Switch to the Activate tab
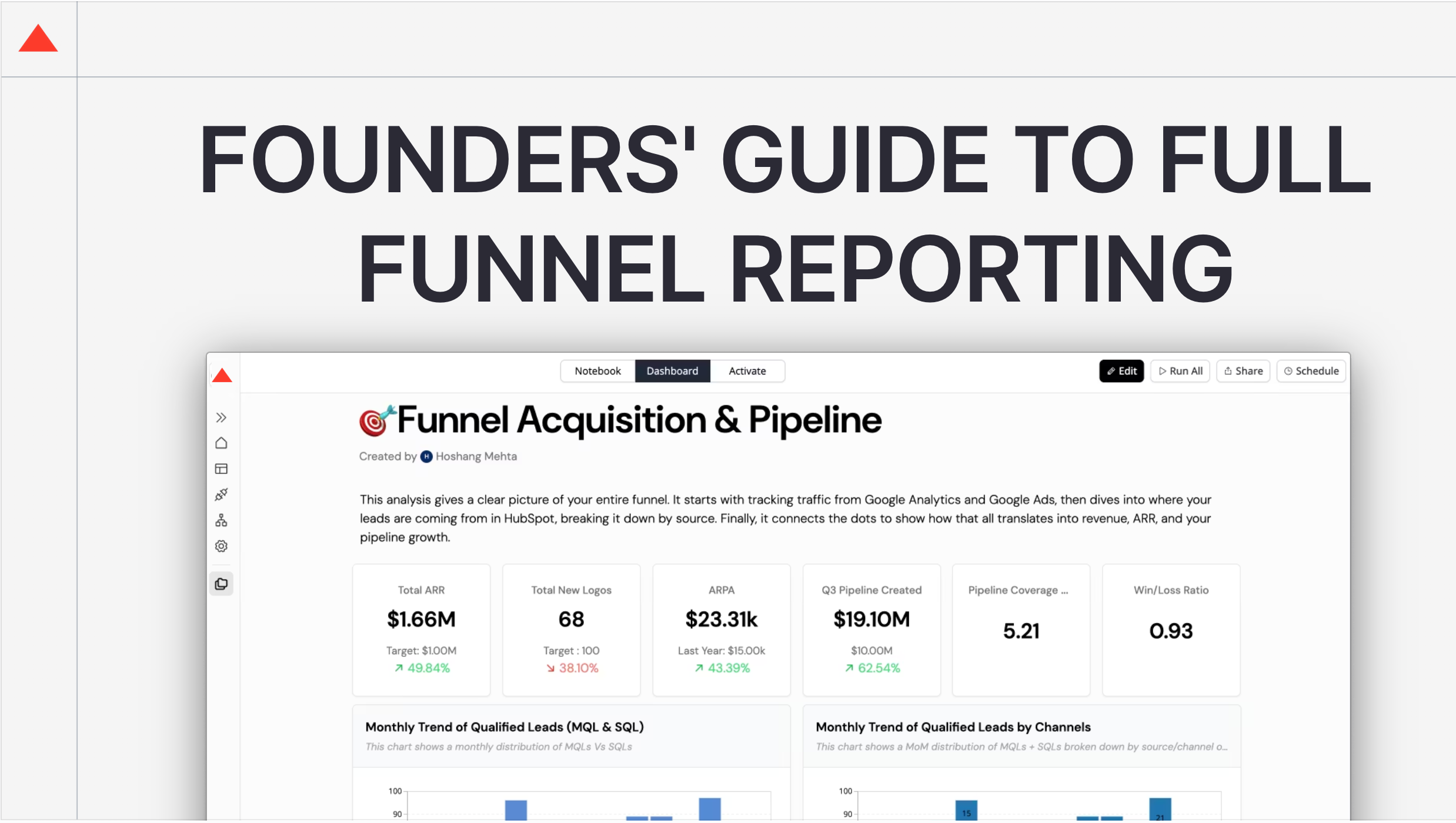The height and width of the screenshot is (823, 1456). pos(747,371)
